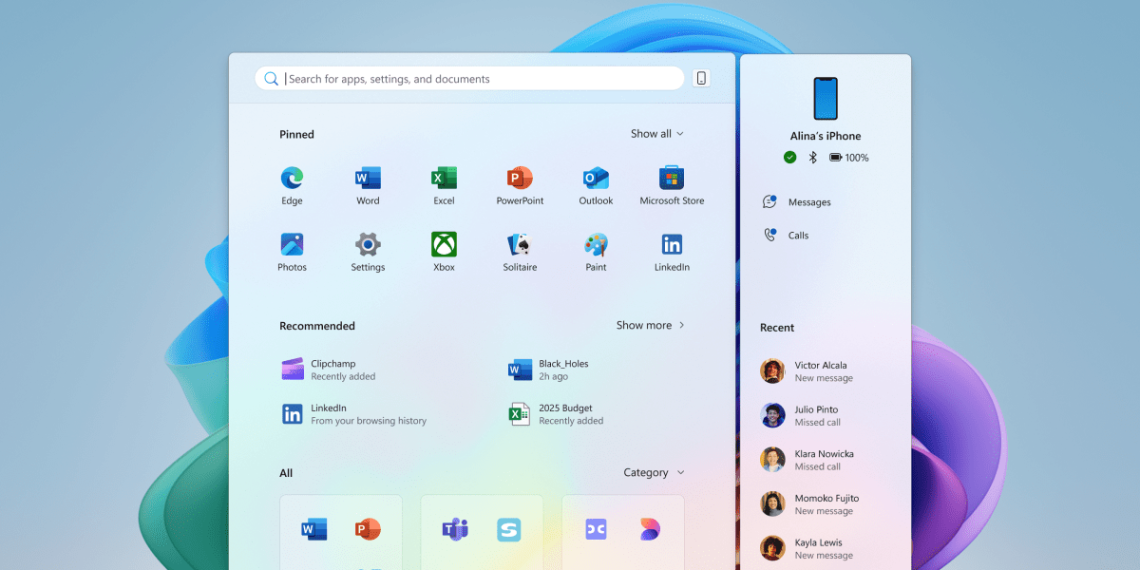This screenshot has height=570, width=1140.
Task: Open the Microsoft Store app
Action: tap(672, 185)
